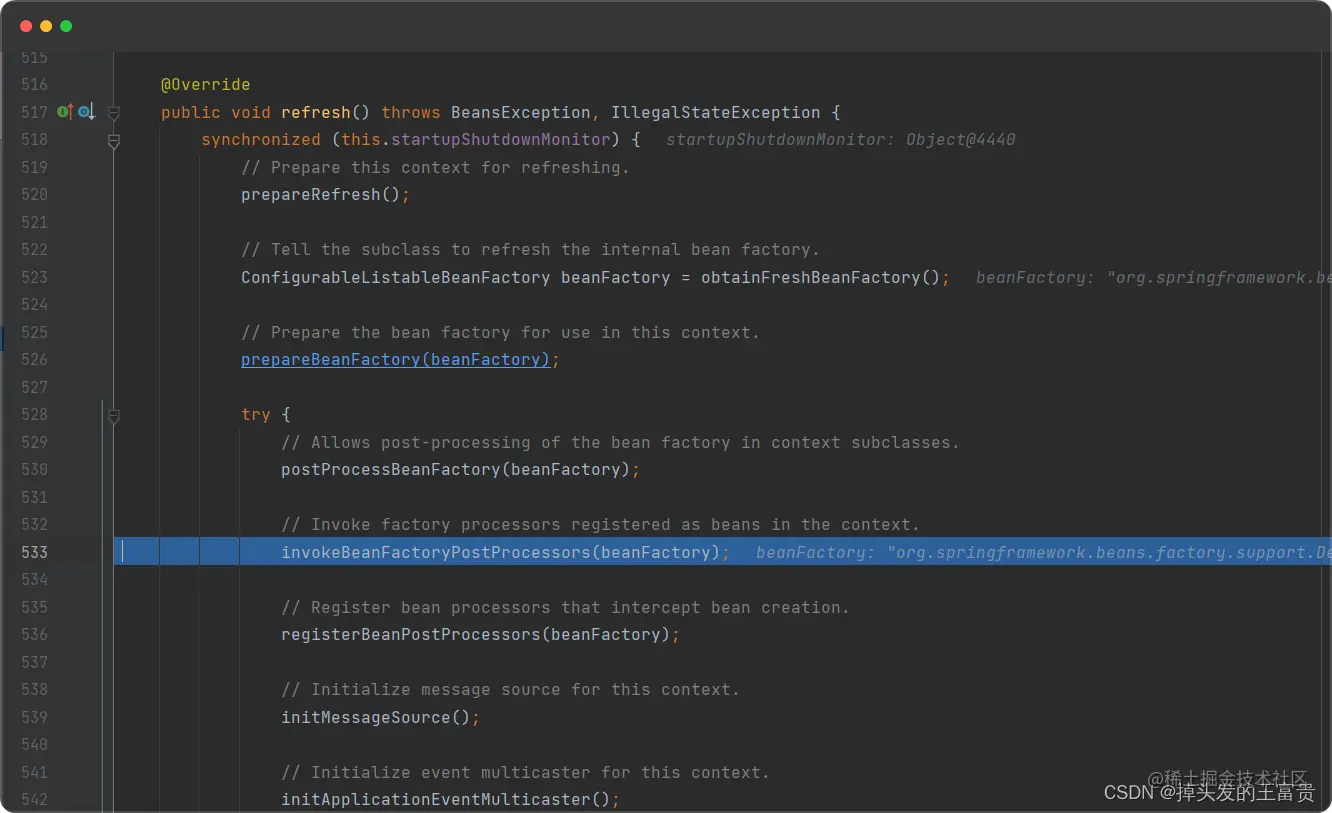Click the blue overridden-in-subclasses gutter icon on line 517
The image size is (1332, 813).
(86, 112)
